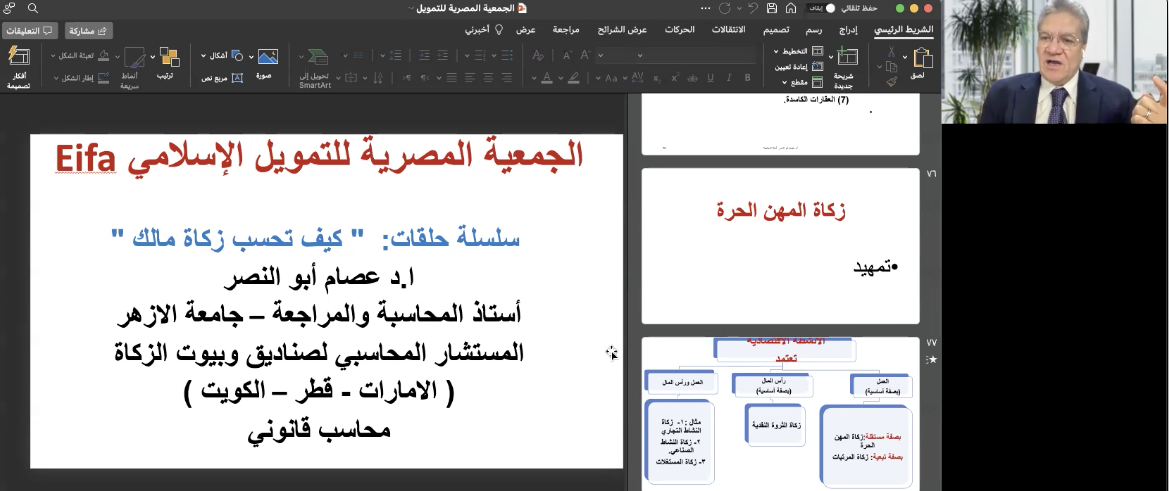The width and height of the screenshot is (1169, 491).
Task: Open the font name combo box
Action: [697, 55]
